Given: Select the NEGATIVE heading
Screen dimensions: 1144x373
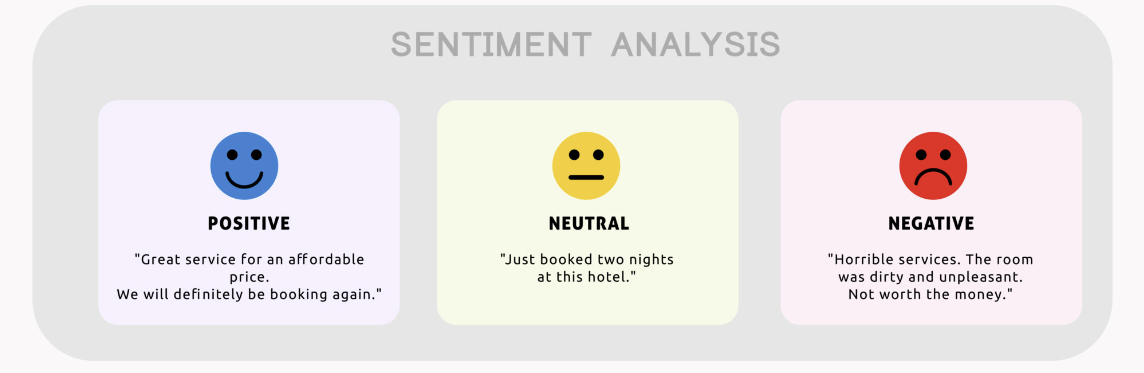Looking at the screenshot, I should (931, 223).
